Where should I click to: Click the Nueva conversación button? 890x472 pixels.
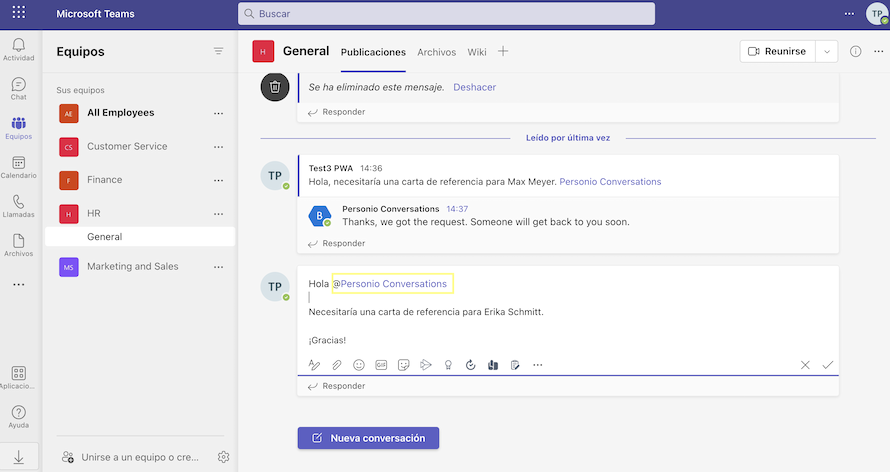click(x=368, y=438)
